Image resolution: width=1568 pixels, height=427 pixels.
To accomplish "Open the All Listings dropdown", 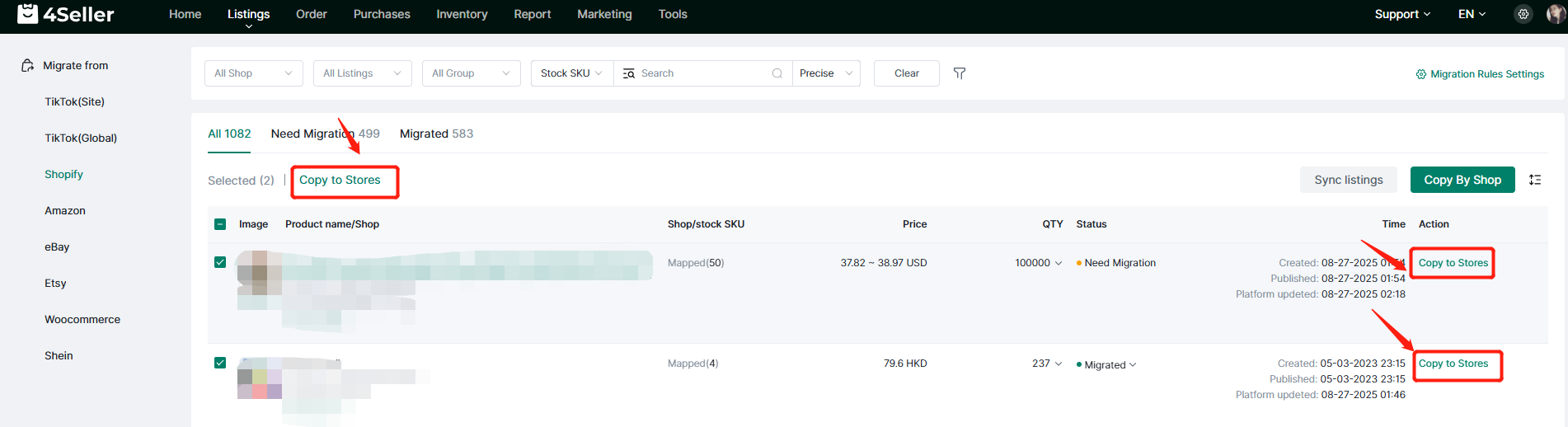I will click(363, 73).
